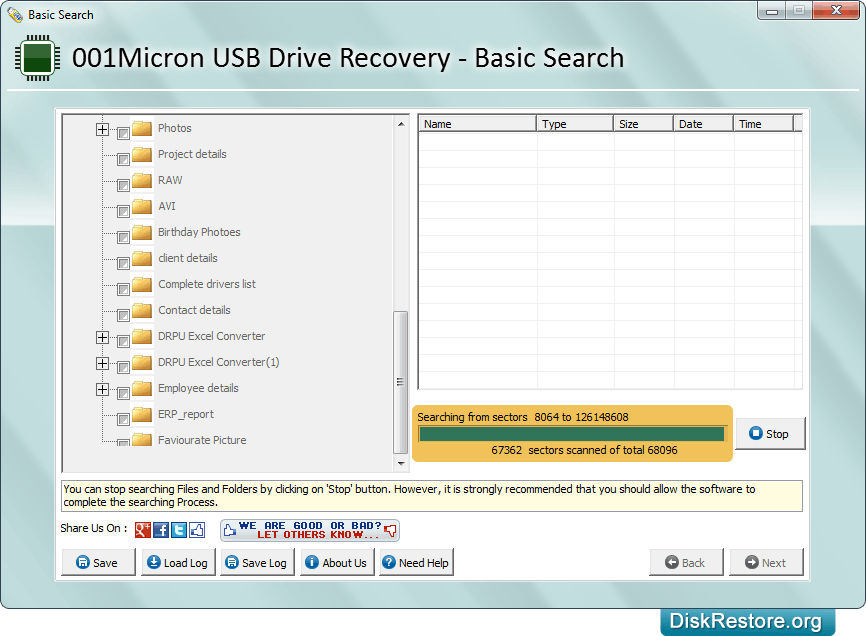Image resolution: width=866 pixels, height=636 pixels.
Task: Sort by the Time column header
Action: pos(763,124)
